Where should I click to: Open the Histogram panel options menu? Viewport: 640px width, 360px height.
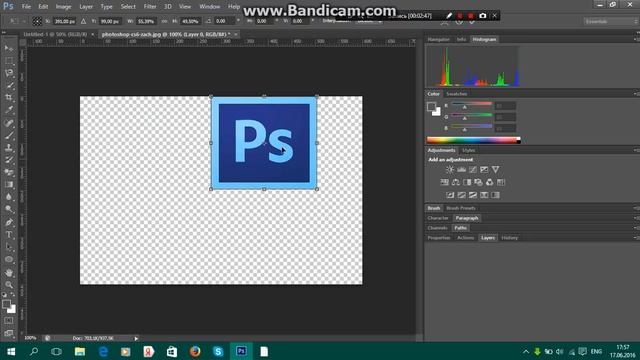636,39
